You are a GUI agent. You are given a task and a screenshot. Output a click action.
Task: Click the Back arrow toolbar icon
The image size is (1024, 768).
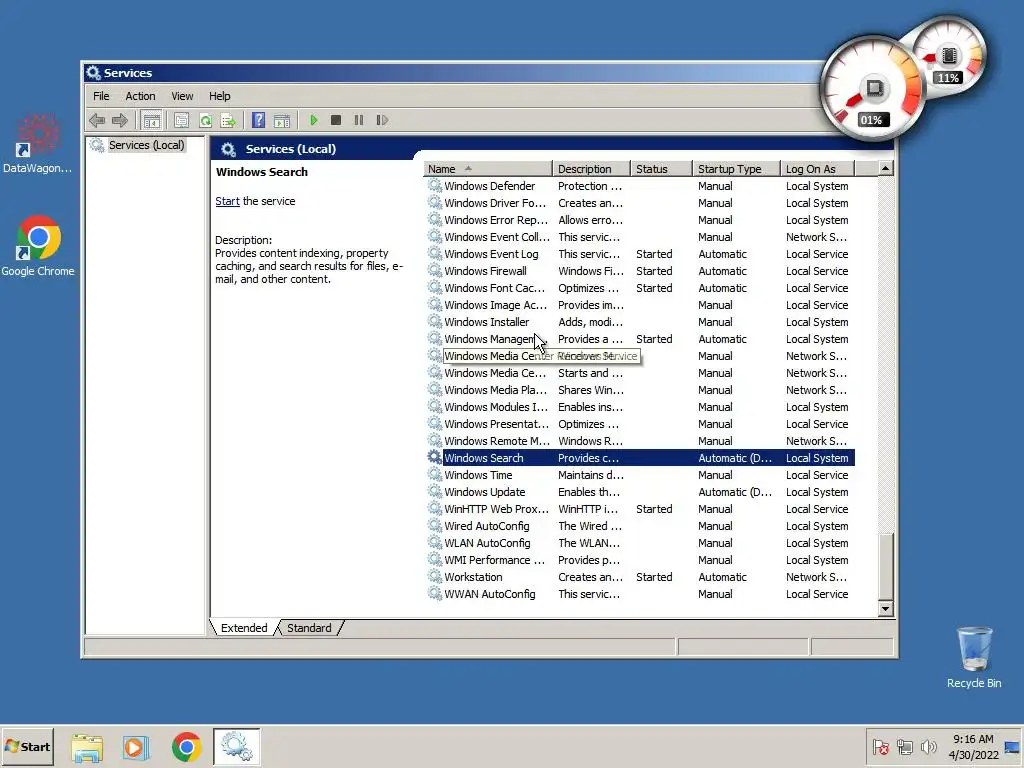tap(97, 120)
